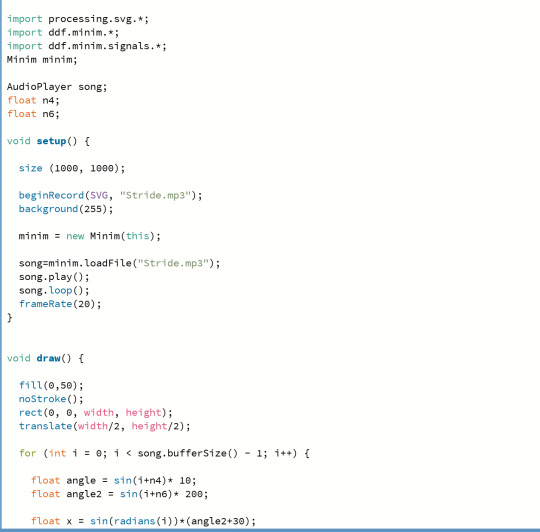Click the 'frameRate(20);' statement
The width and height of the screenshot is (540, 532).
(x=60, y=304)
